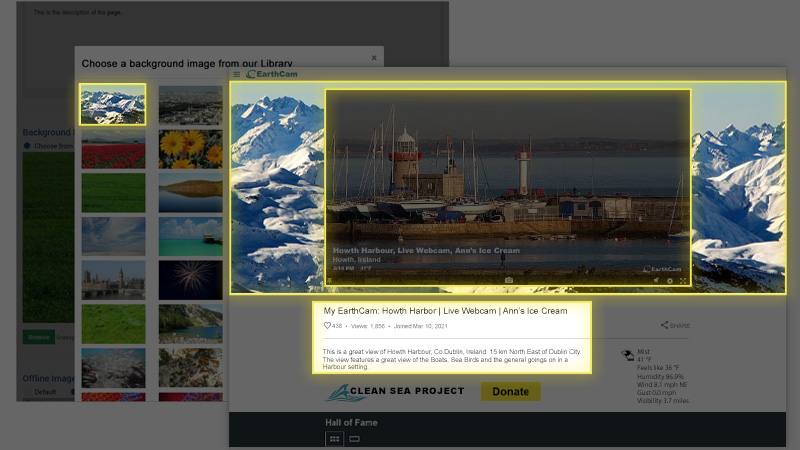The height and width of the screenshot is (450, 800).
Task: Click the grassy background preview image
Action: (48, 237)
